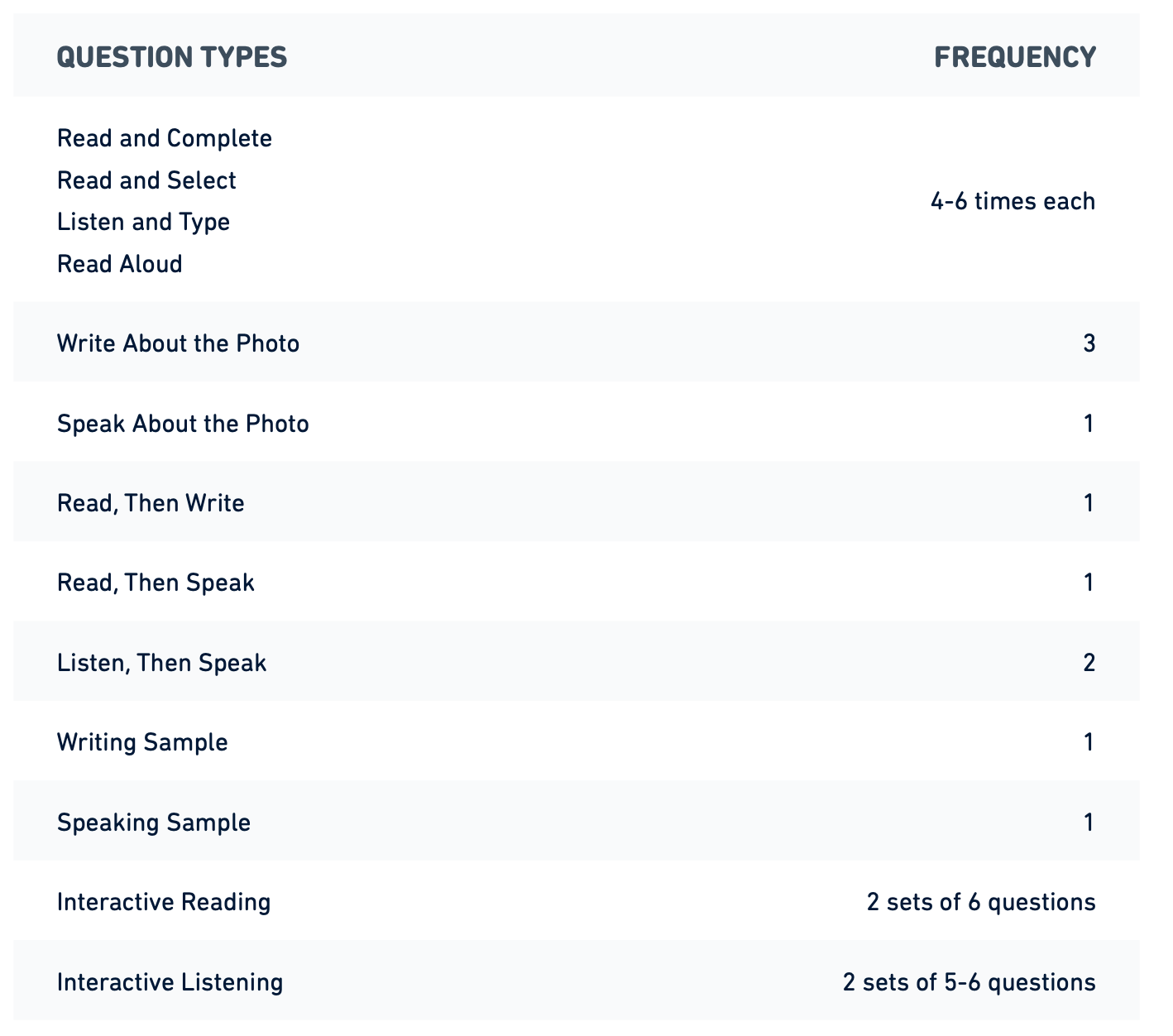Select the Speaking Sample row

pyautogui.click(x=577, y=822)
